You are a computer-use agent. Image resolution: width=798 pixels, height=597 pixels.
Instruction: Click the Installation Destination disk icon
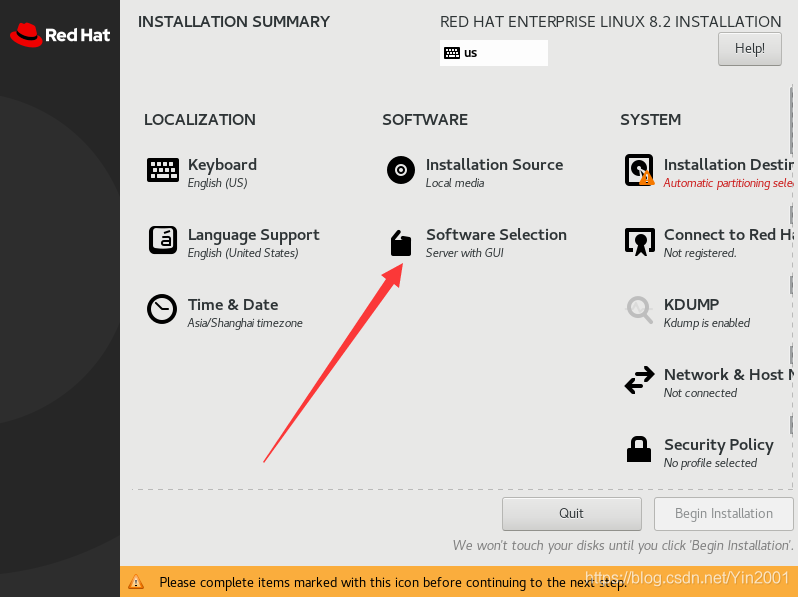pos(639,170)
